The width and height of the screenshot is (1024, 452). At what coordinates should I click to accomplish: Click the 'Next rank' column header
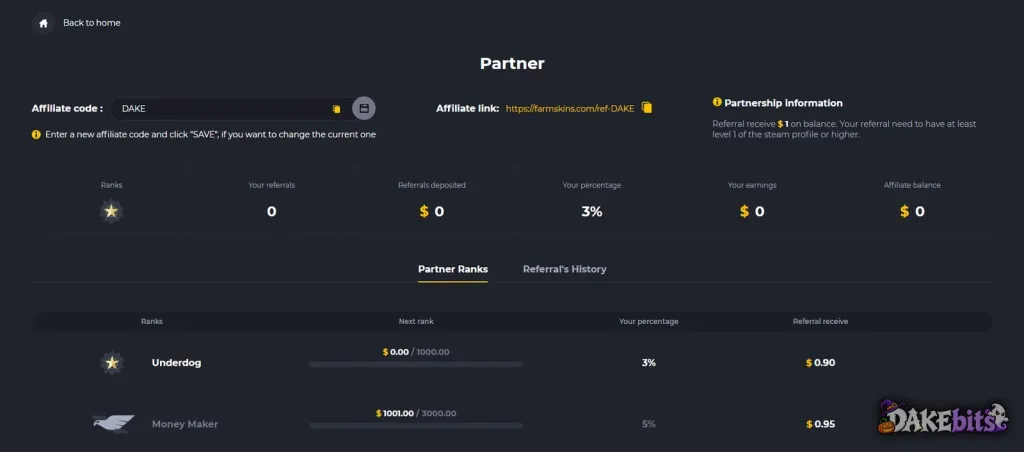(x=416, y=321)
